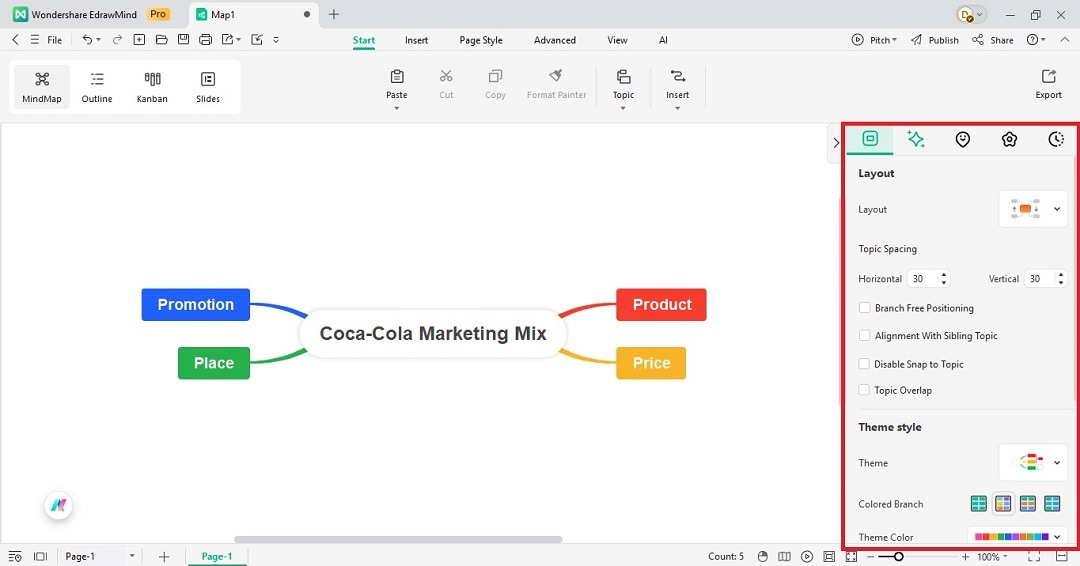The width and height of the screenshot is (1080, 566).
Task: Click fit-to-page icon in status bar
Action: (x=829, y=556)
